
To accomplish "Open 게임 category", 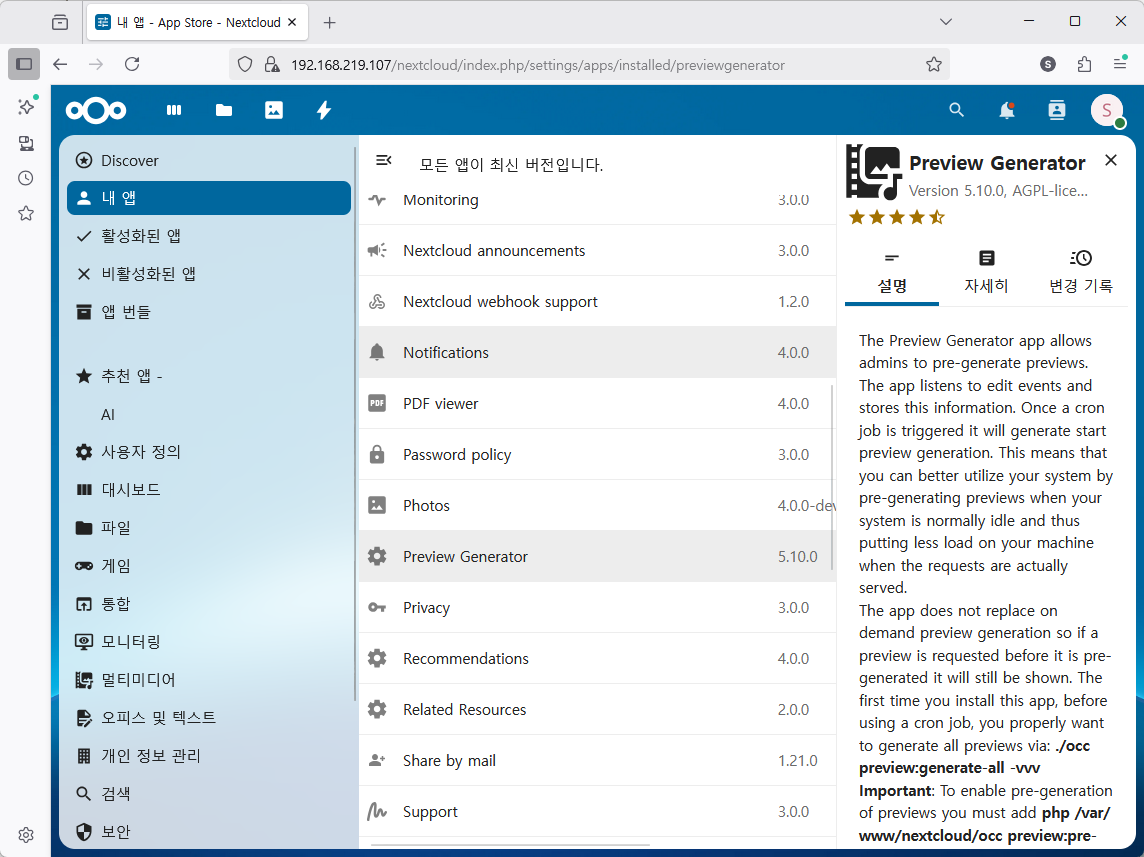I will 209,566.
